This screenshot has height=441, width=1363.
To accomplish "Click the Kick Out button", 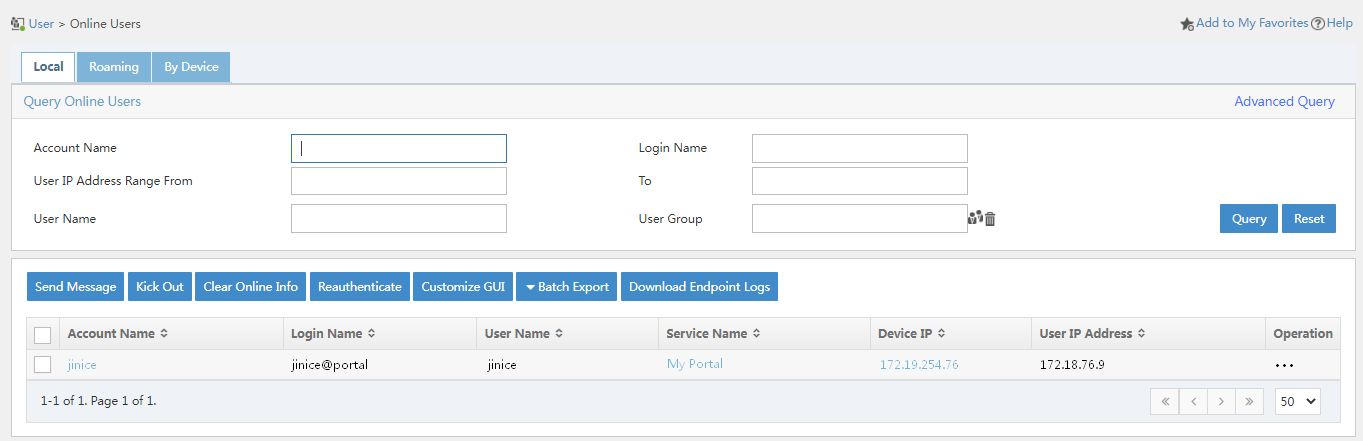I will [x=160, y=287].
